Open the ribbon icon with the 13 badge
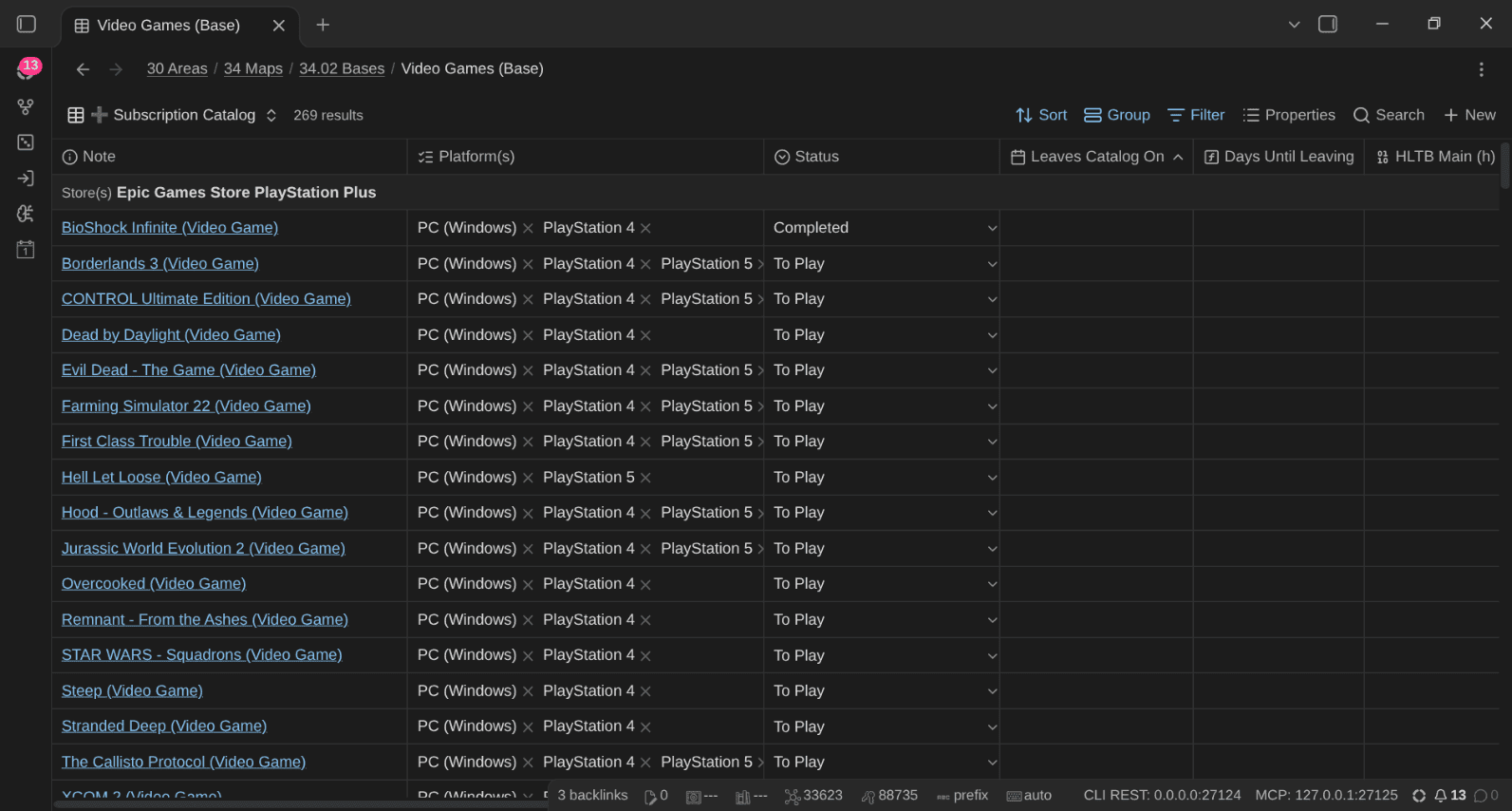 tap(27, 70)
